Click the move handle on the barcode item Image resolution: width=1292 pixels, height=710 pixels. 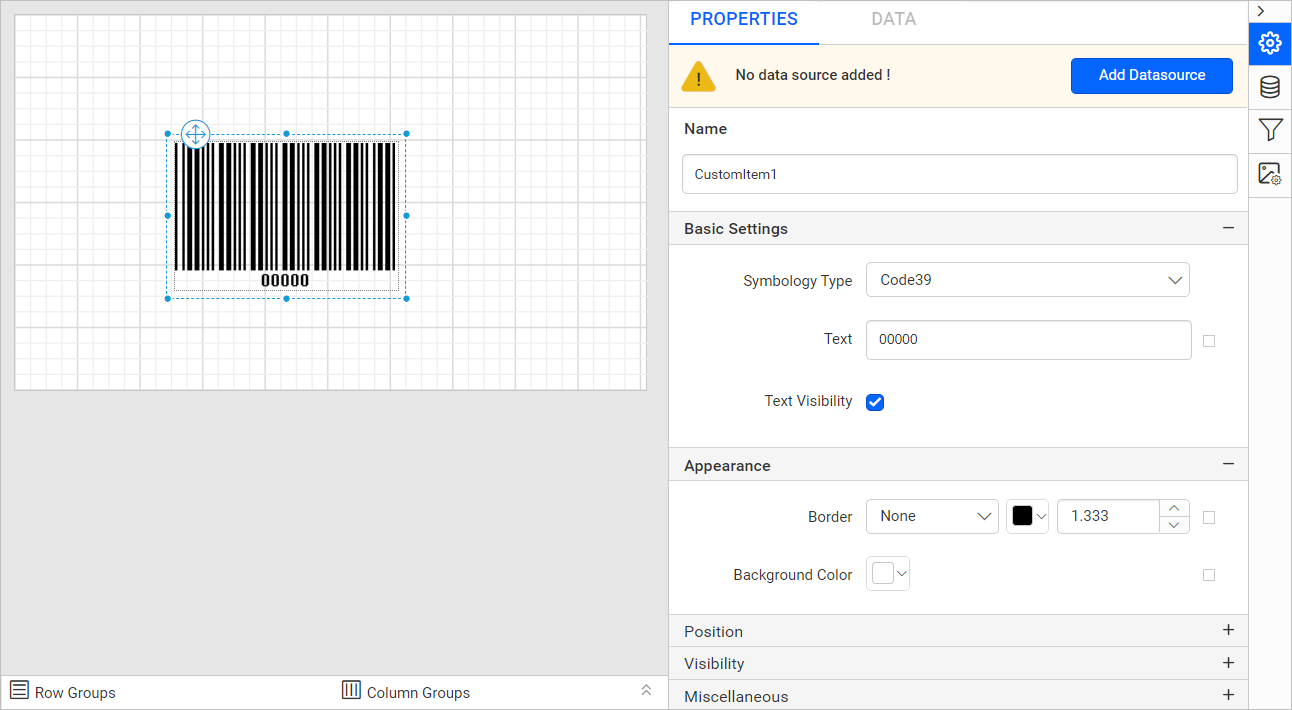click(195, 133)
